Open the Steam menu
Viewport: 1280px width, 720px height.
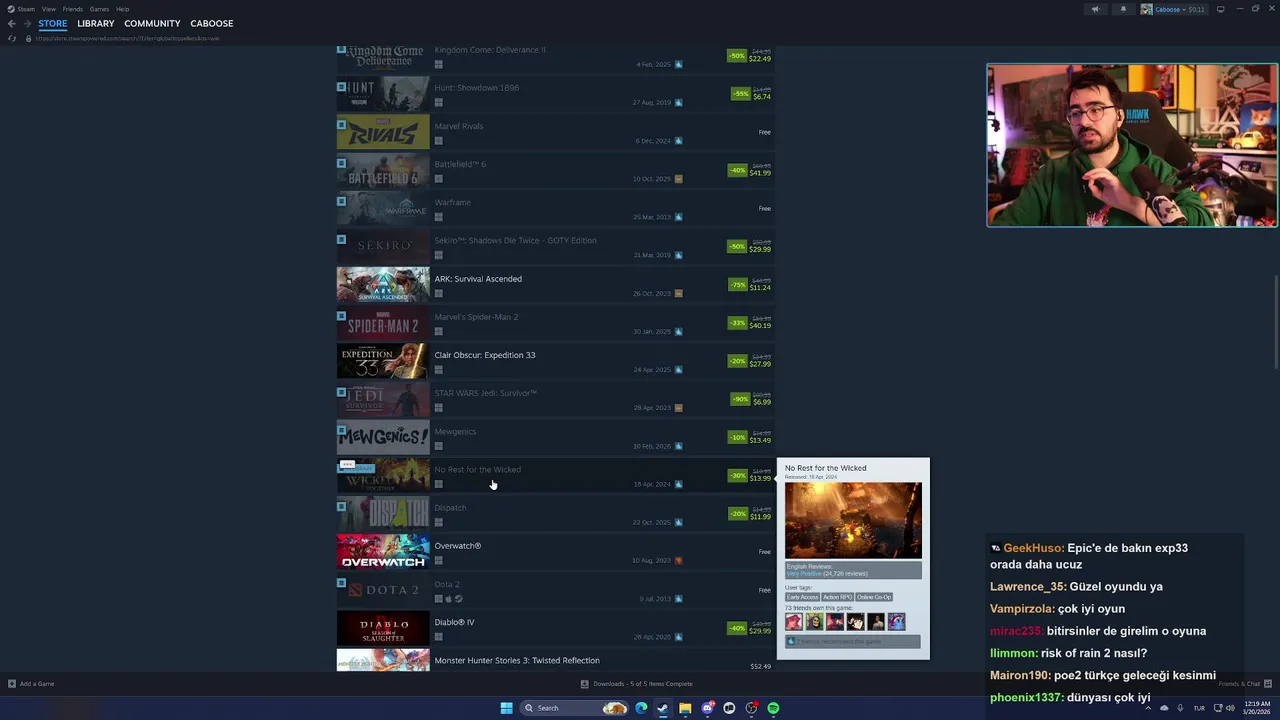point(26,9)
